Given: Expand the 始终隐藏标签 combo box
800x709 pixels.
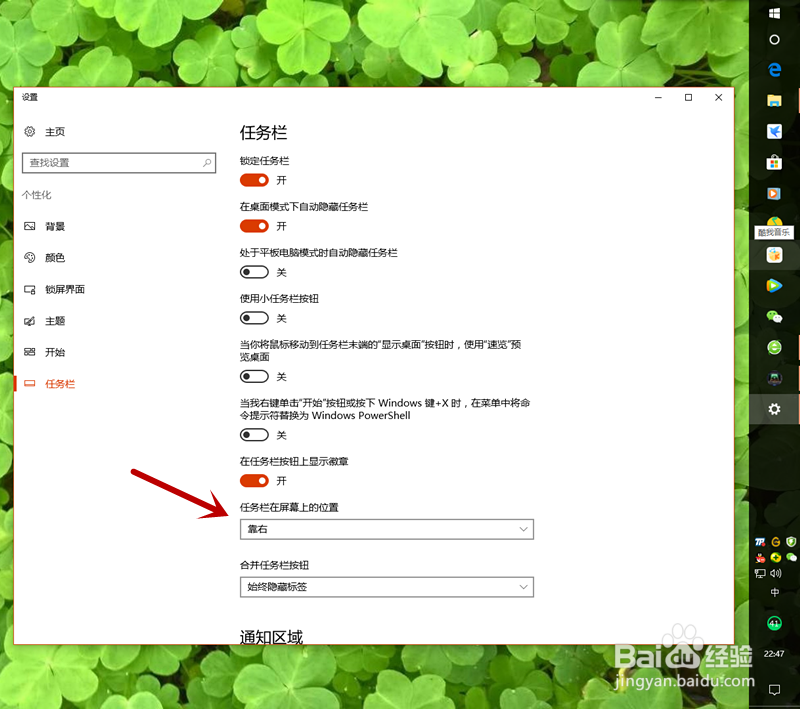Looking at the screenshot, I should coord(386,587).
